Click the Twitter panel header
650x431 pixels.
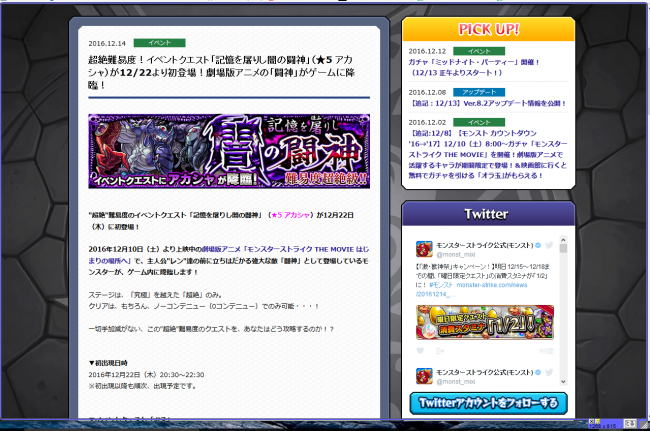click(488, 214)
